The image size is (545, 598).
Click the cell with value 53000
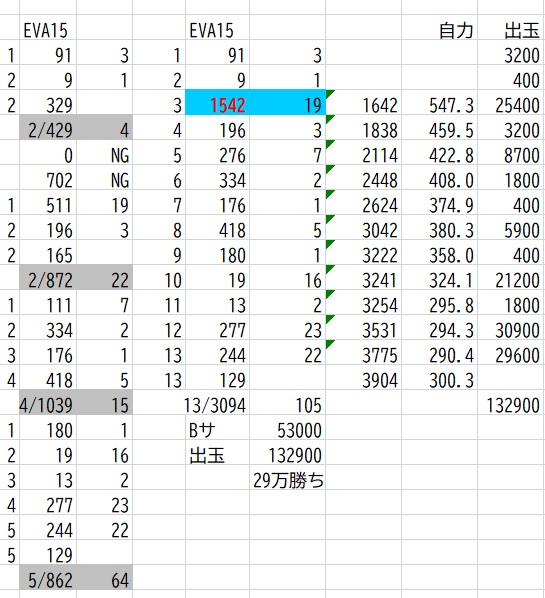[288, 430]
